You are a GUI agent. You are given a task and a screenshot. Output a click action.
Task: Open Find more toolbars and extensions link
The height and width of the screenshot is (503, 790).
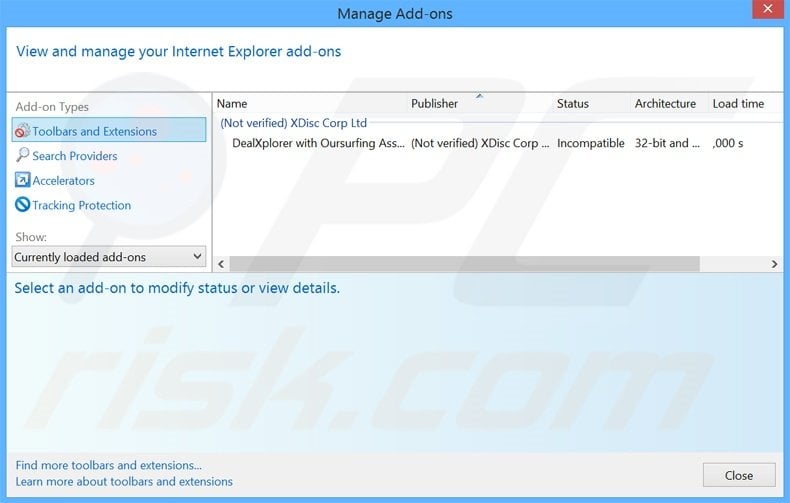pos(108,465)
